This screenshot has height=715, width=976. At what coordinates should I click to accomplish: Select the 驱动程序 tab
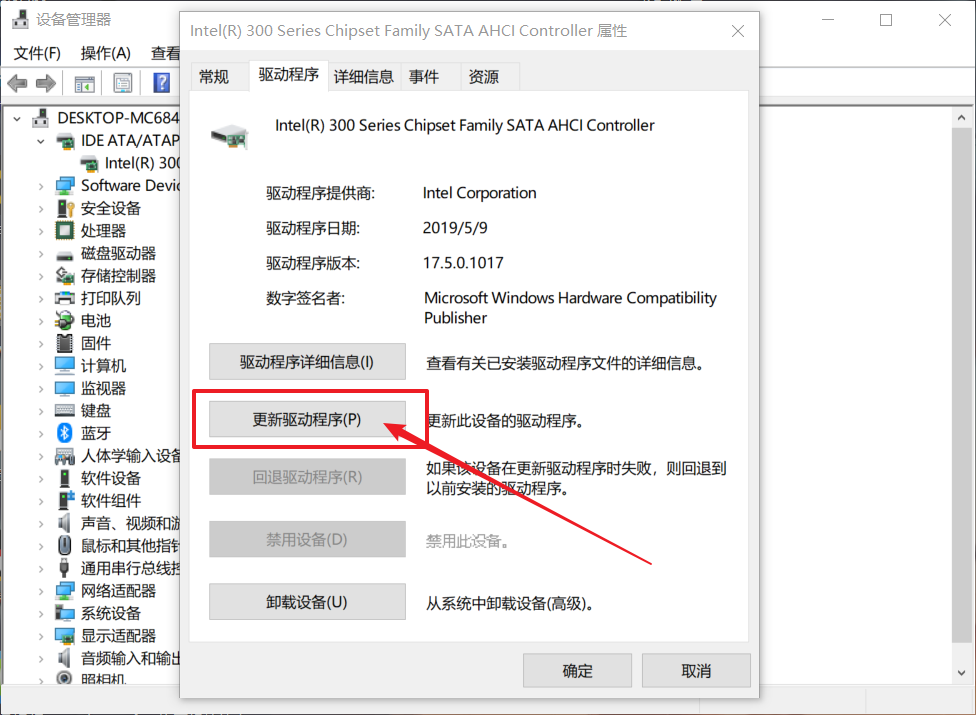pyautogui.click(x=289, y=75)
